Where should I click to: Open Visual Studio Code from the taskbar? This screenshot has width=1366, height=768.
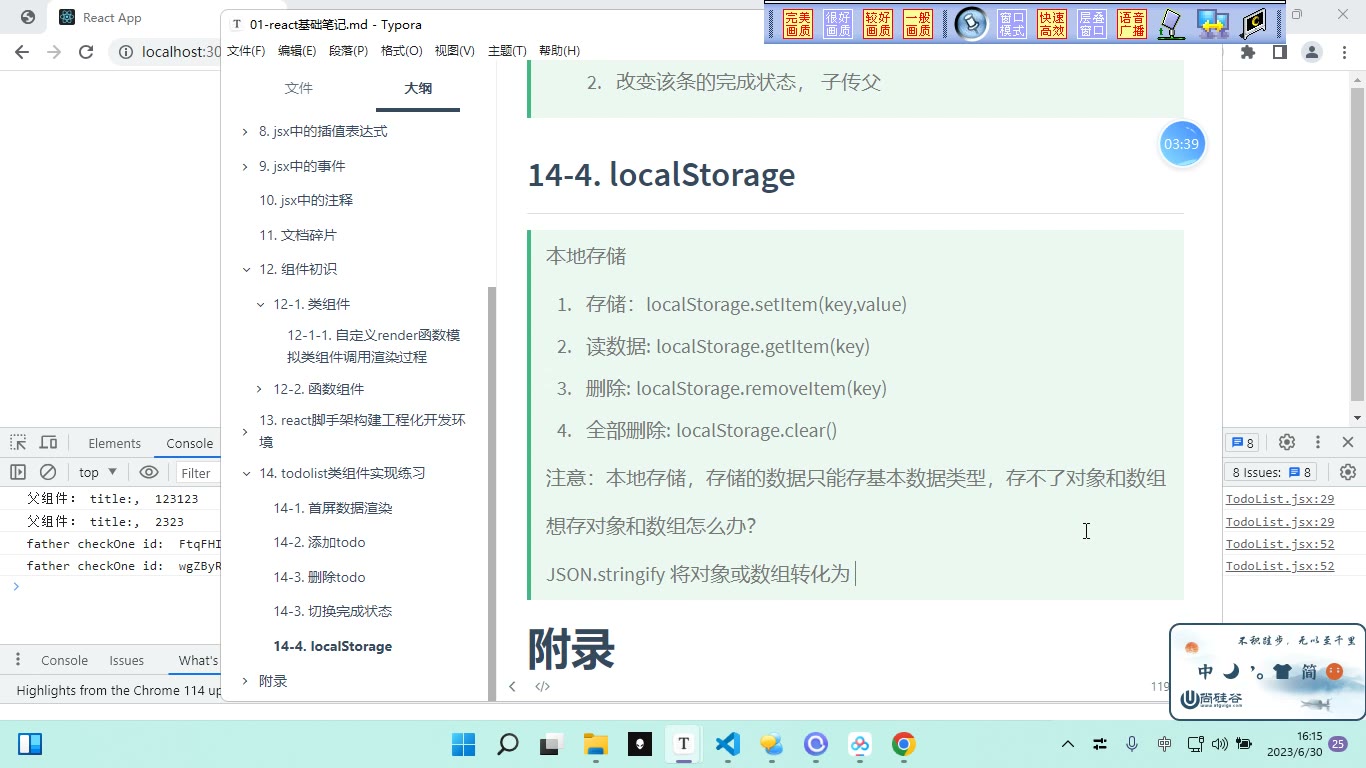[728, 744]
